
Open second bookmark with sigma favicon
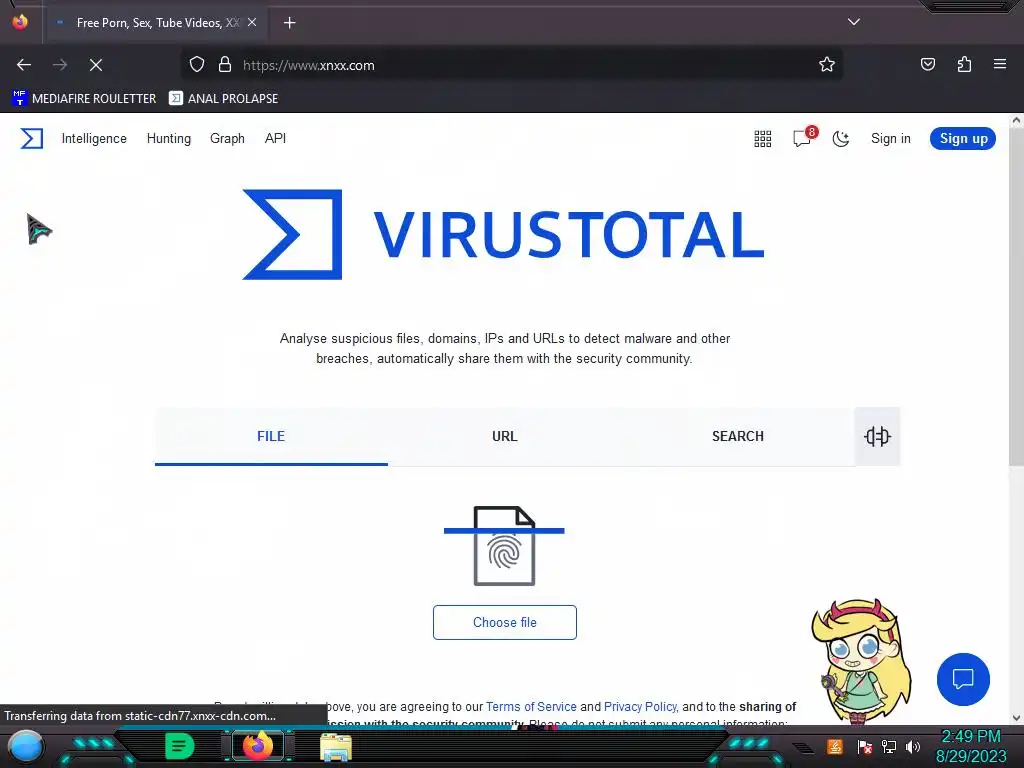pos(223,99)
